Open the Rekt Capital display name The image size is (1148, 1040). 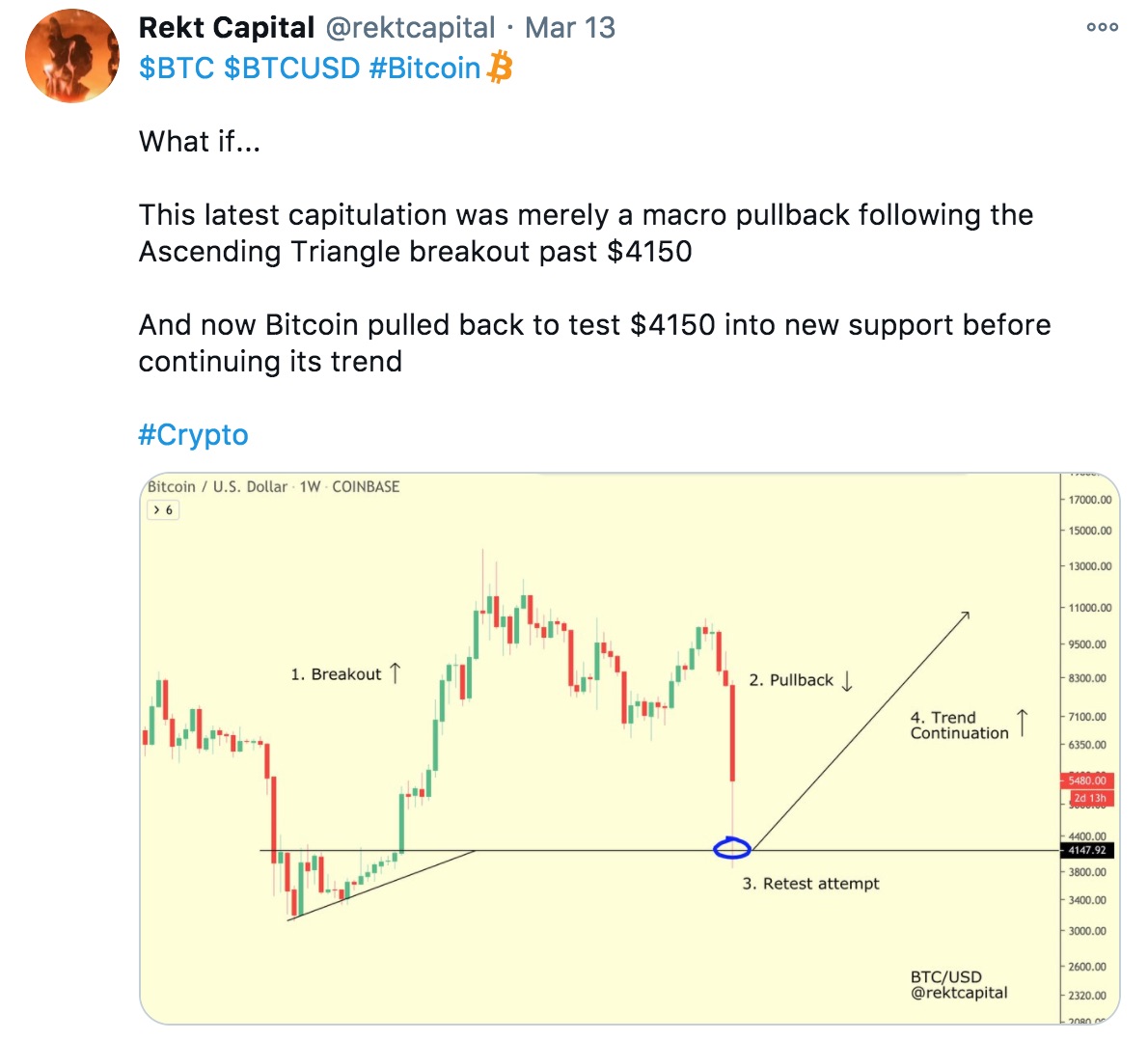point(227,28)
